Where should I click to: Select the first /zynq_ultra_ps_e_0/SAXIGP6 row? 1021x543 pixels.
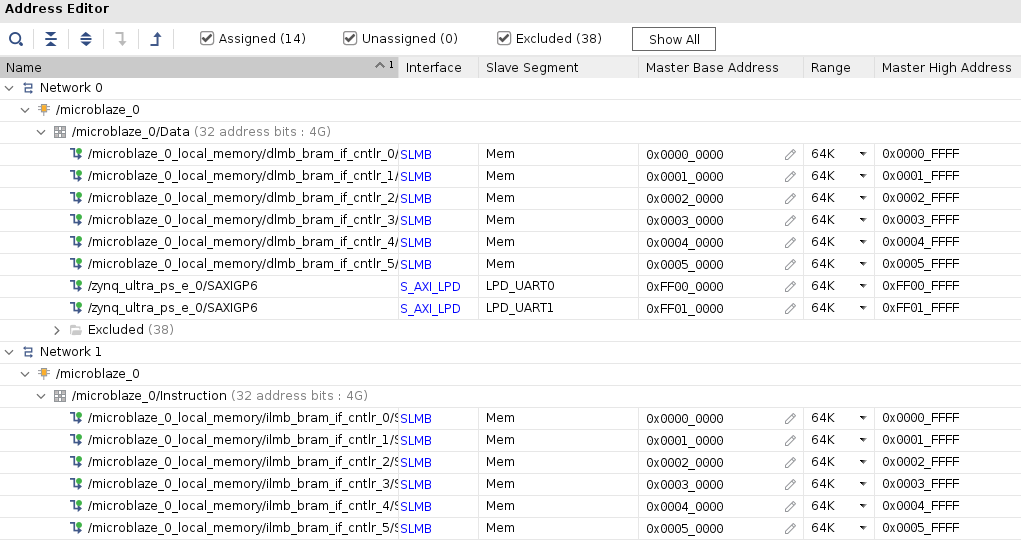coord(173,286)
